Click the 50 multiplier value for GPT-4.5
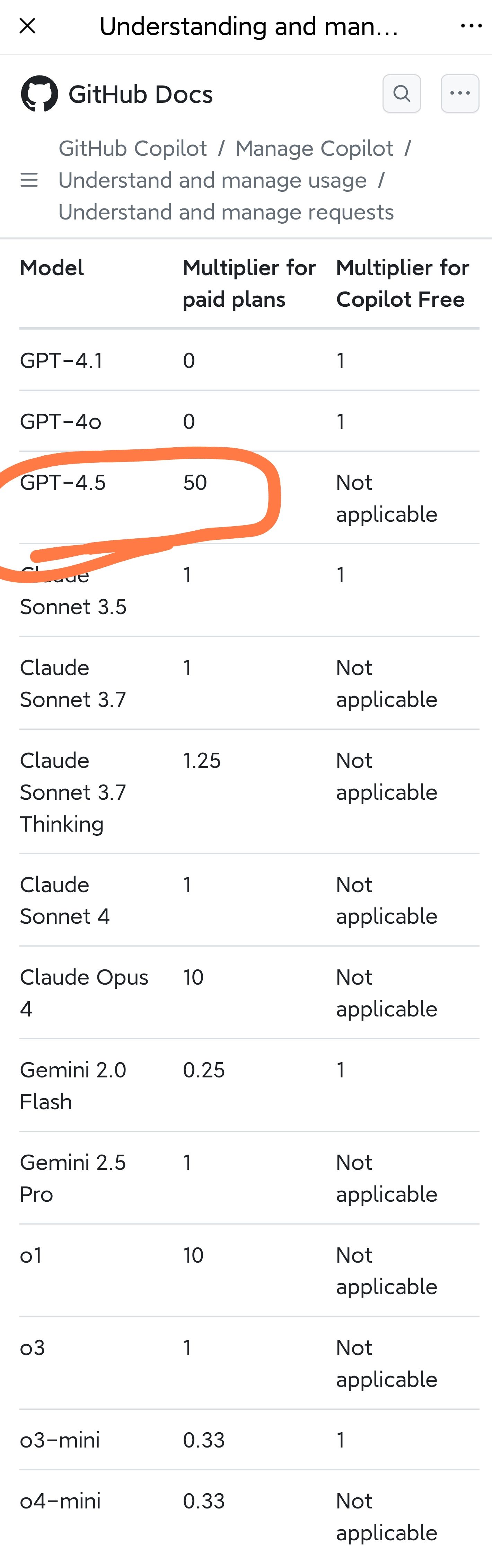Viewport: 492px width, 1568px height. click(195, 483)
